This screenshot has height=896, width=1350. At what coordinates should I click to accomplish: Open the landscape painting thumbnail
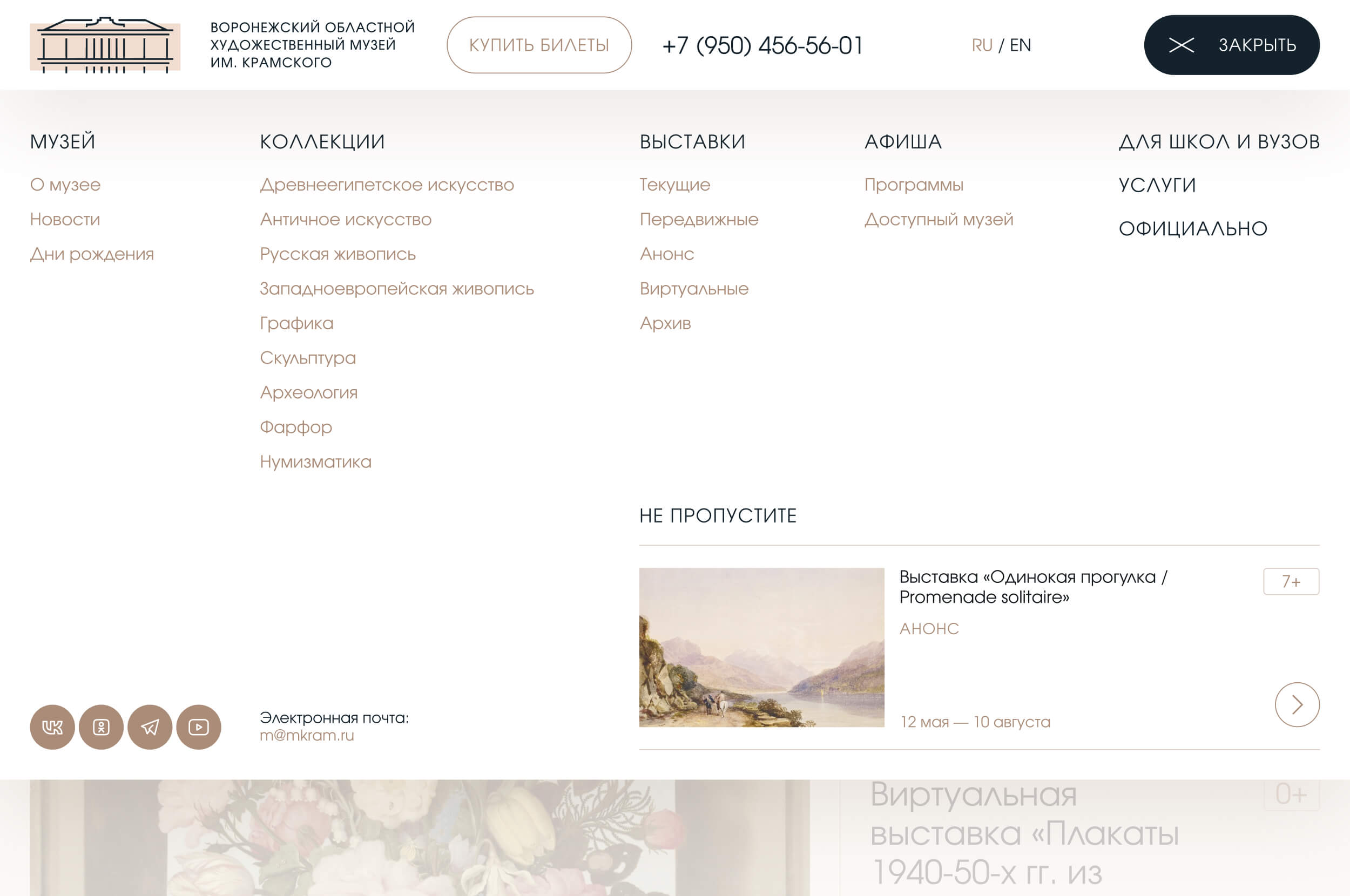tap(761, 647)
